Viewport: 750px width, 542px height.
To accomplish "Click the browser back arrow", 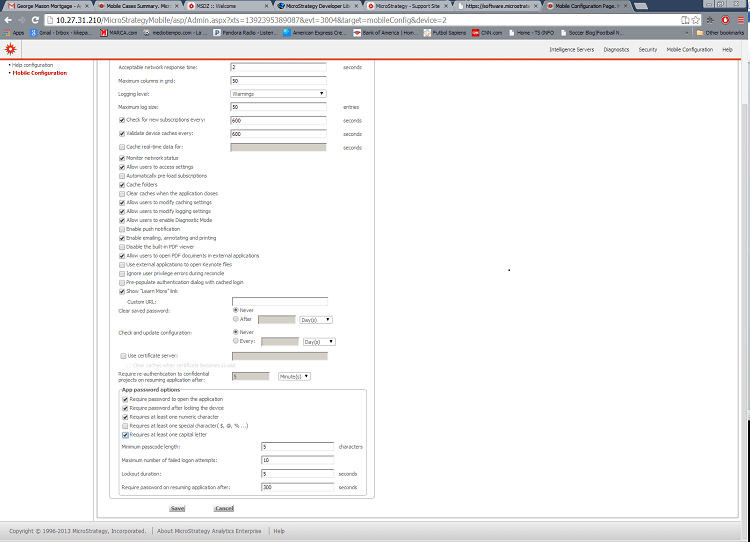I will click(x=7, y=20).
